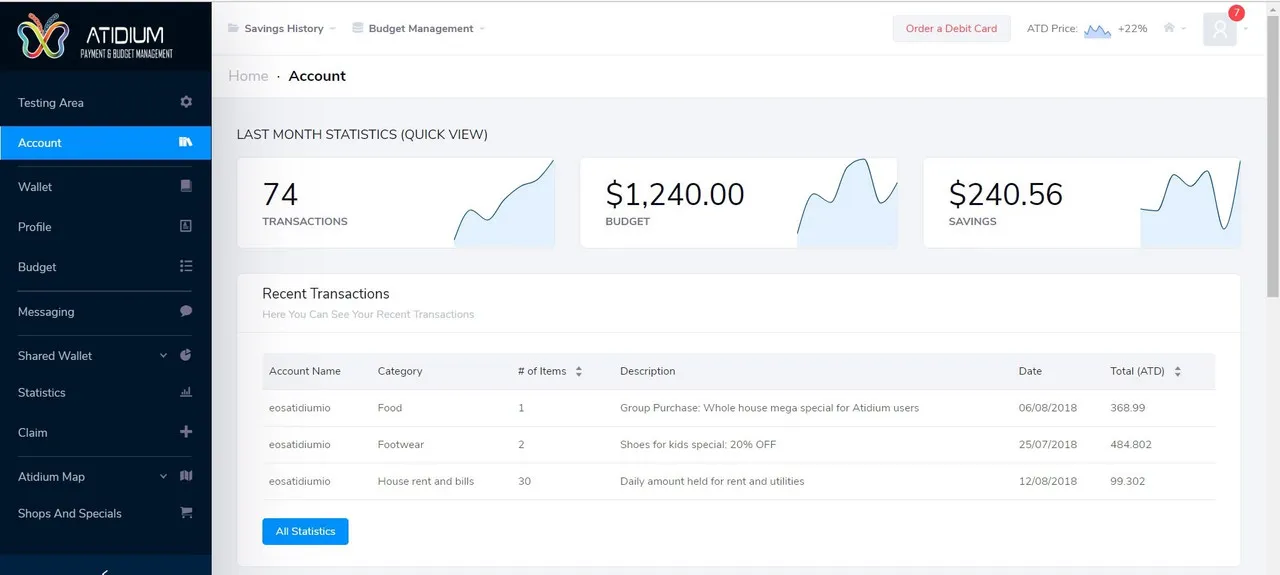Open the Wallet book icon in sidebar
Viewport: 1280px width, 575px height.
(186, 186)
